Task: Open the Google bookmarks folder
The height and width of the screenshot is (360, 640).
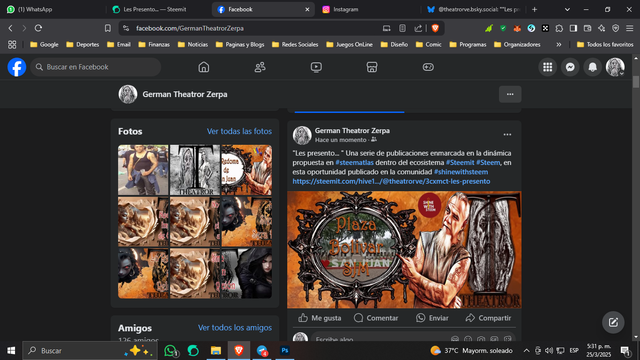Action: (44, 44)
